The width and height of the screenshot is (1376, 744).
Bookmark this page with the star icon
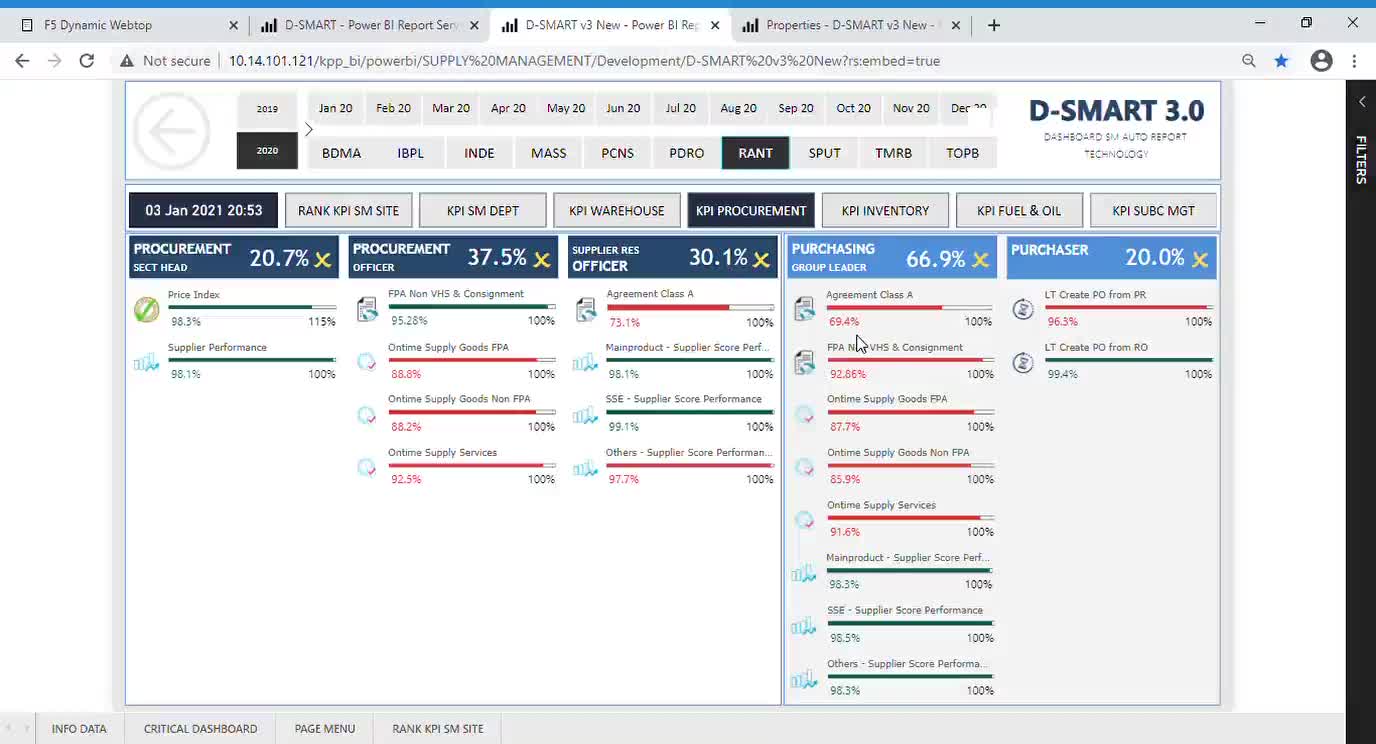coord(1281,61)
